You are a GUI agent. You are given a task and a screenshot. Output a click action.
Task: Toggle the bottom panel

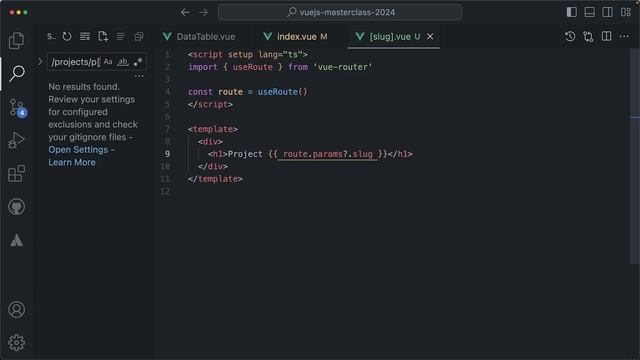(x=589, y=12)
